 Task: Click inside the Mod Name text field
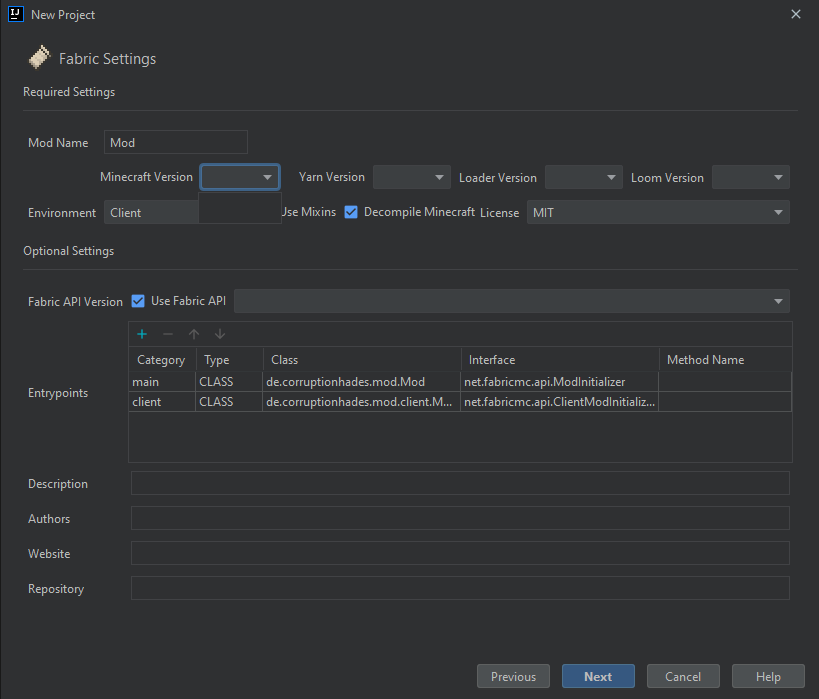pos(175,142)
